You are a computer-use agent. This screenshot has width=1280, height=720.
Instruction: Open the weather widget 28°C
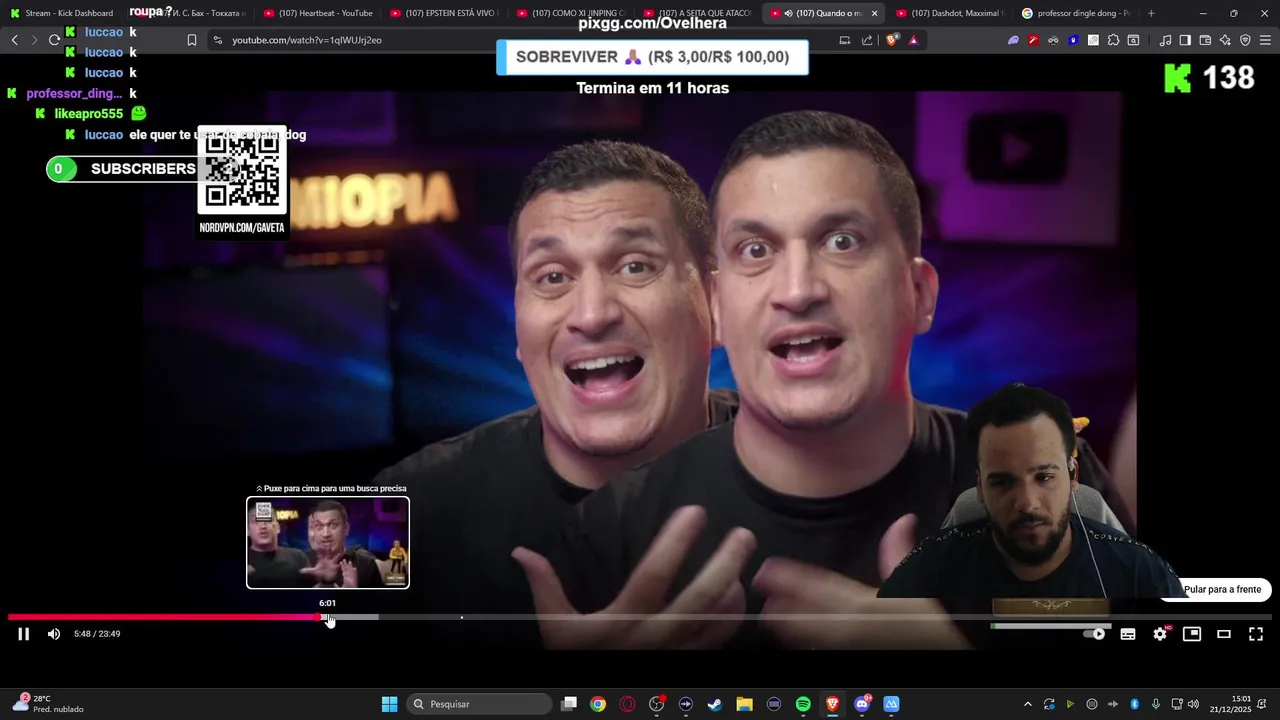point(48,704)
